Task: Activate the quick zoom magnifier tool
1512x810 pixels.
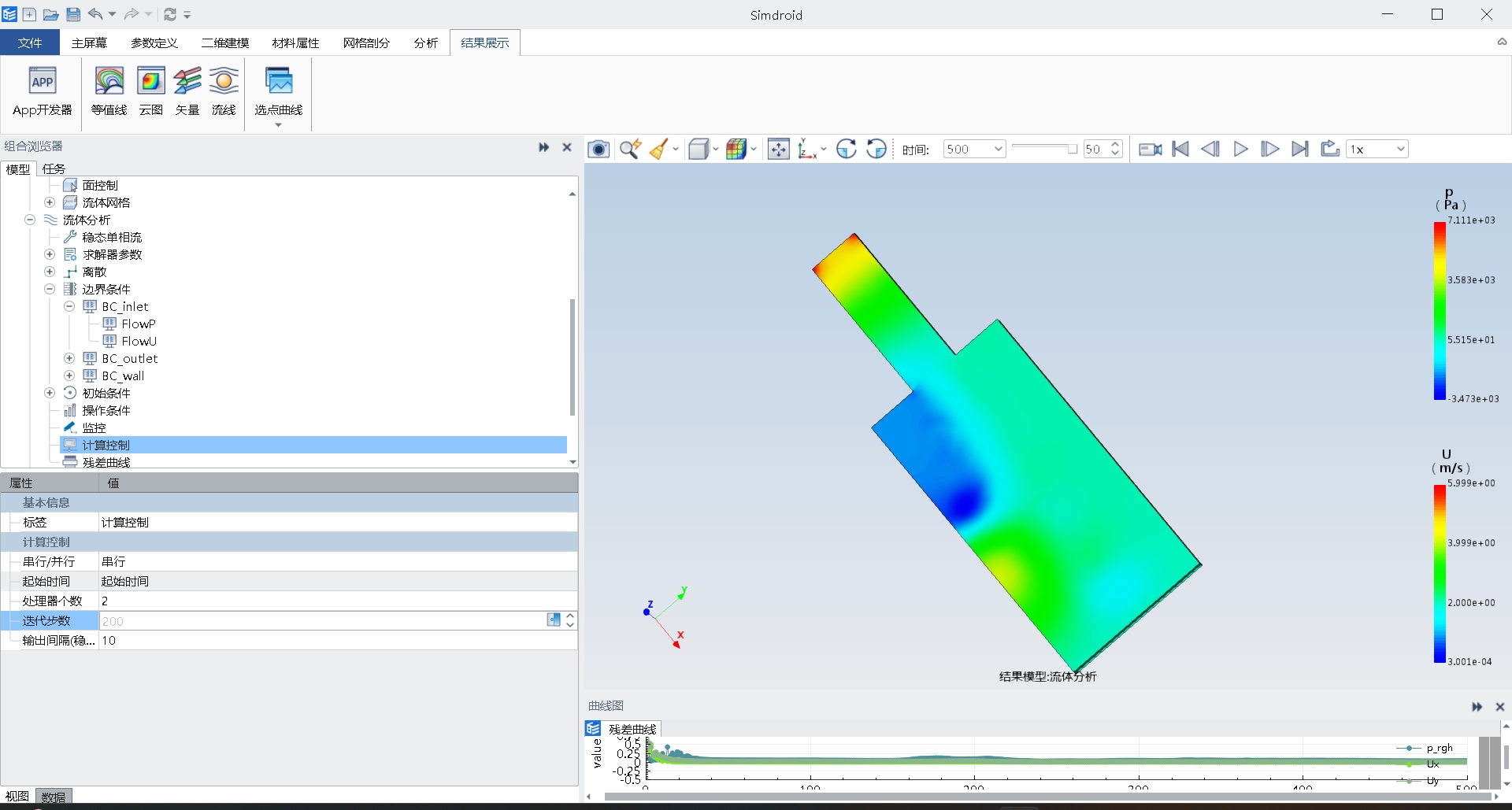Action: tap(630, 149)
